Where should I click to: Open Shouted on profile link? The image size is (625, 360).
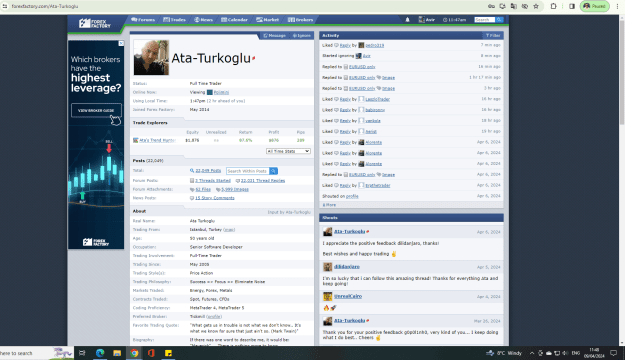coord(352,196)
